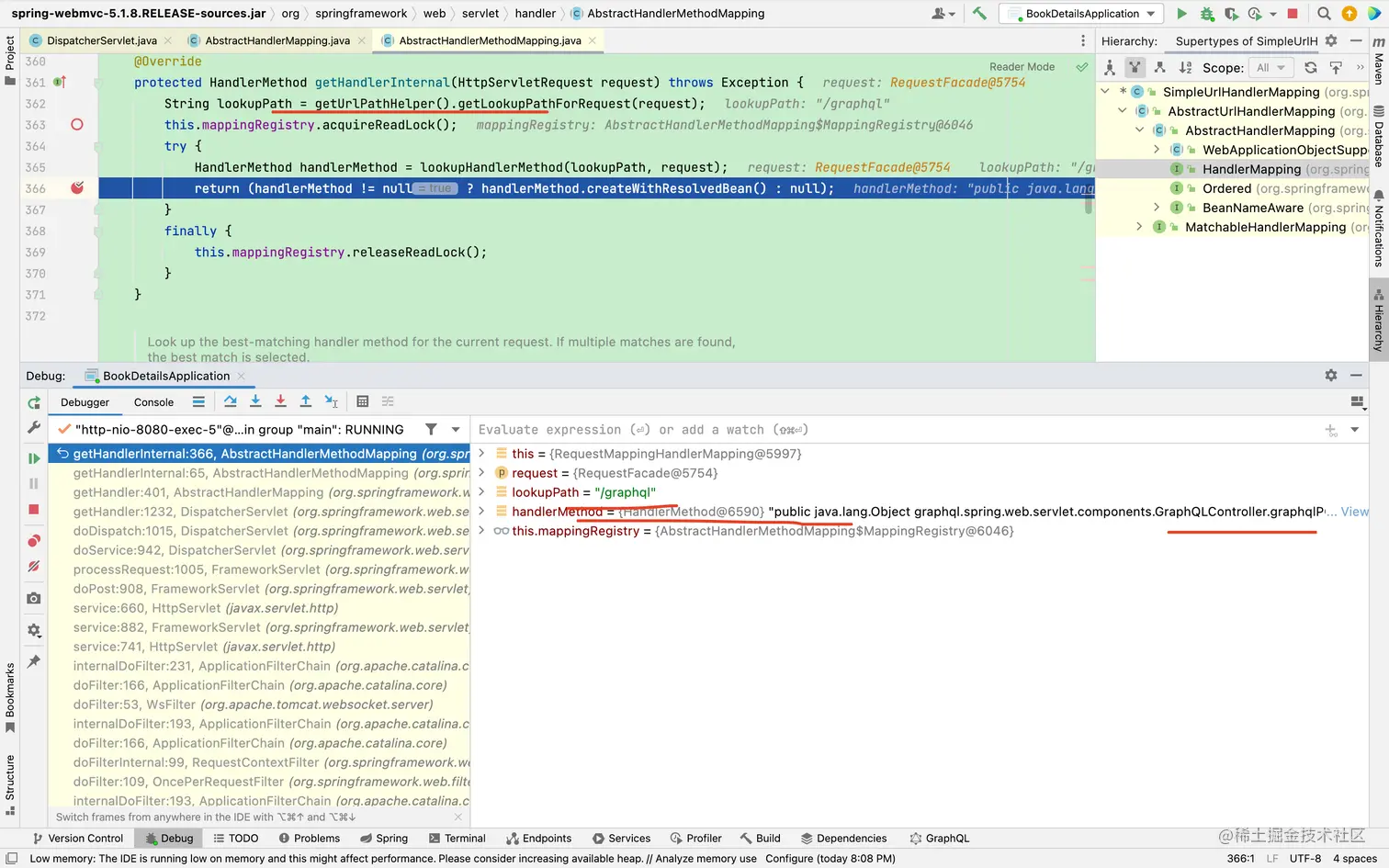Viewport: 1389px width, 868px height.
Task: Show subtypes hierarchy icon
Action: click(x=1159, y=67)
